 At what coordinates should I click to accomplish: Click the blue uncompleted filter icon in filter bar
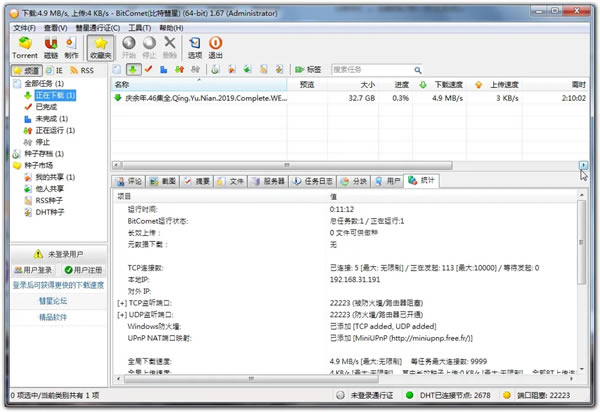pos(164,69)
